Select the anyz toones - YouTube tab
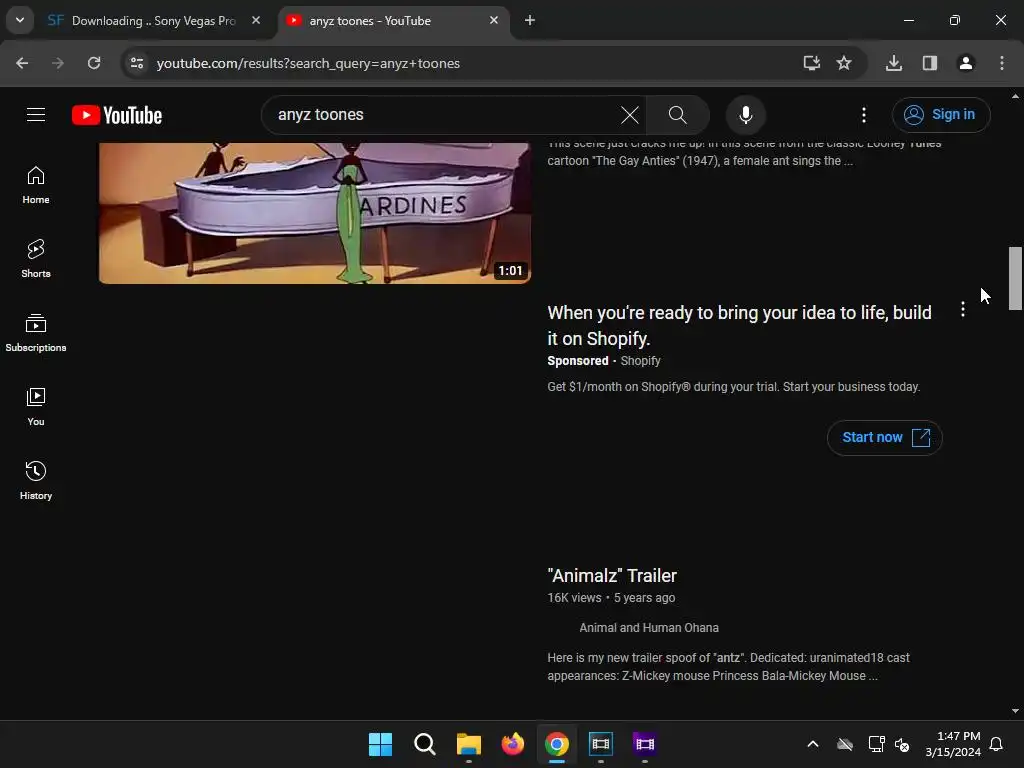 click(392, 21)
